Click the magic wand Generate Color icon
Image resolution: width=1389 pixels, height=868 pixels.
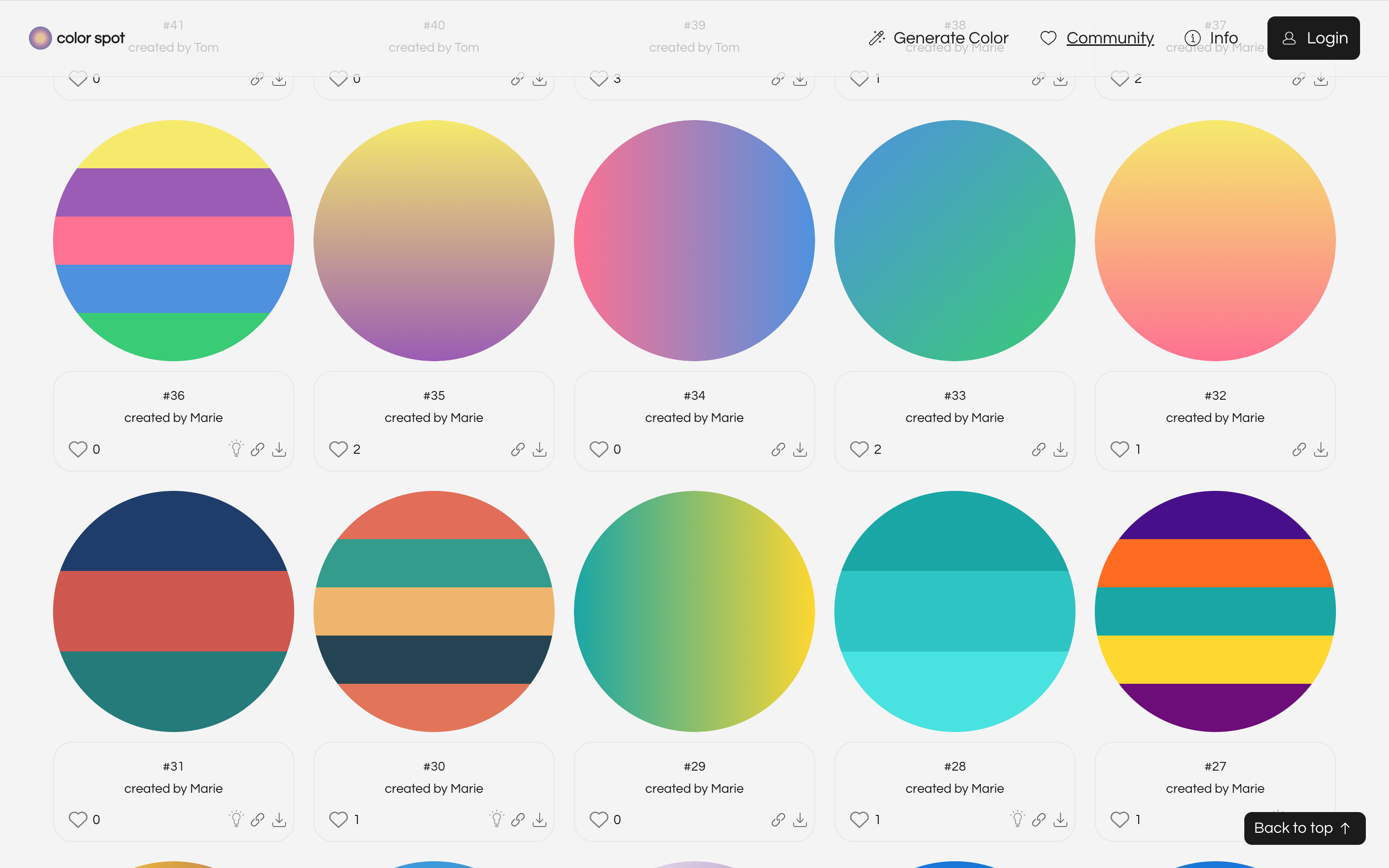(x=876, y=37)
